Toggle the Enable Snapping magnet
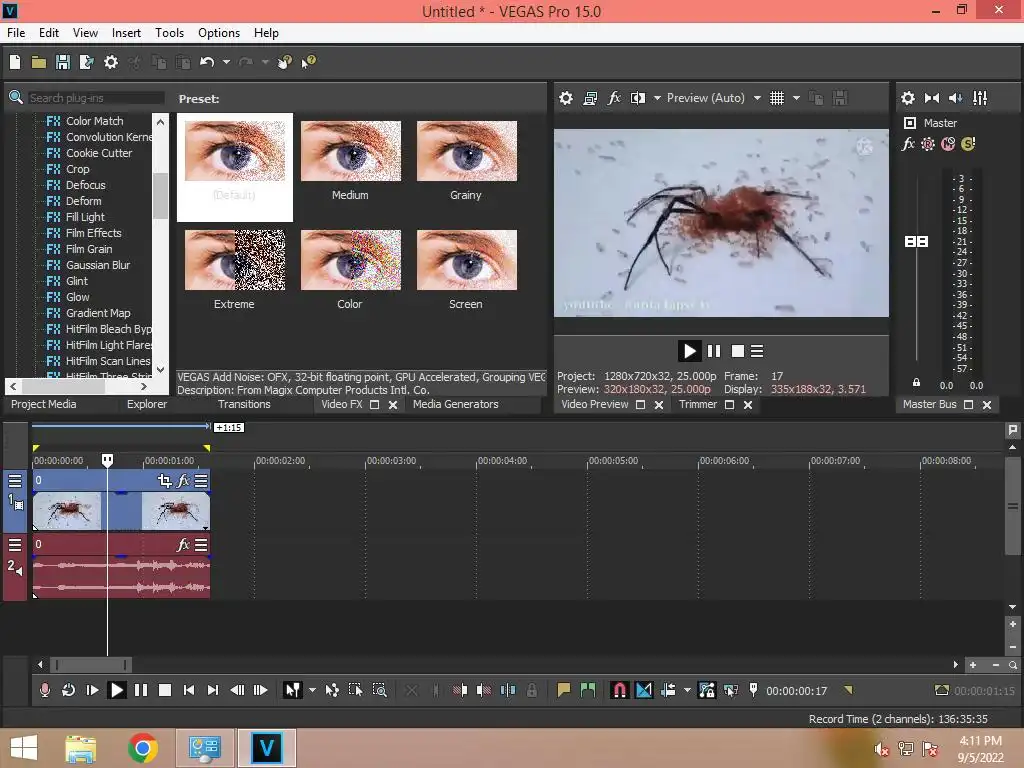Image resolution: width=1024 pixels, height=768 pixels. pos(619,690)
